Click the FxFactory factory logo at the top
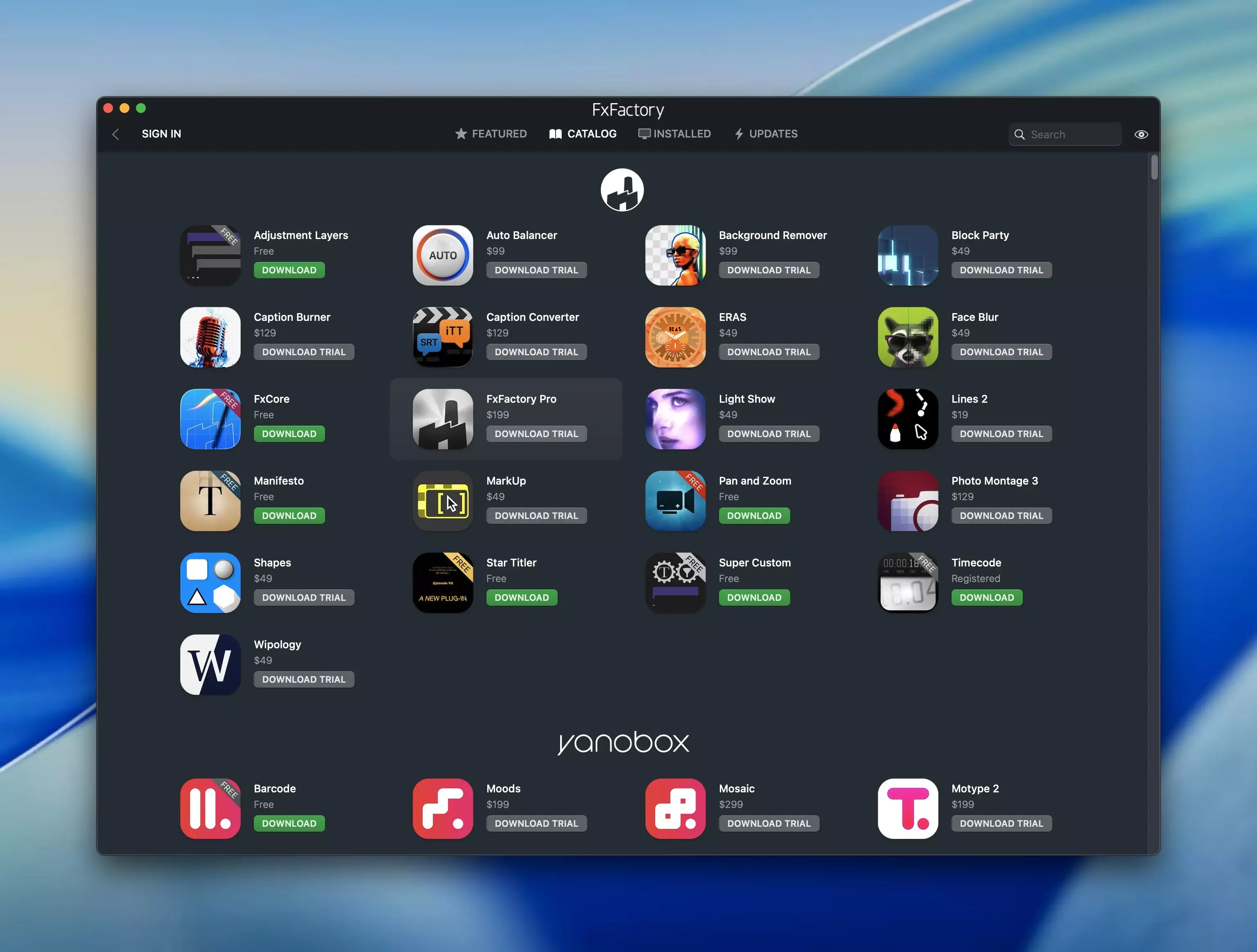Screen dimensions: 1257x952 [622, 190]
